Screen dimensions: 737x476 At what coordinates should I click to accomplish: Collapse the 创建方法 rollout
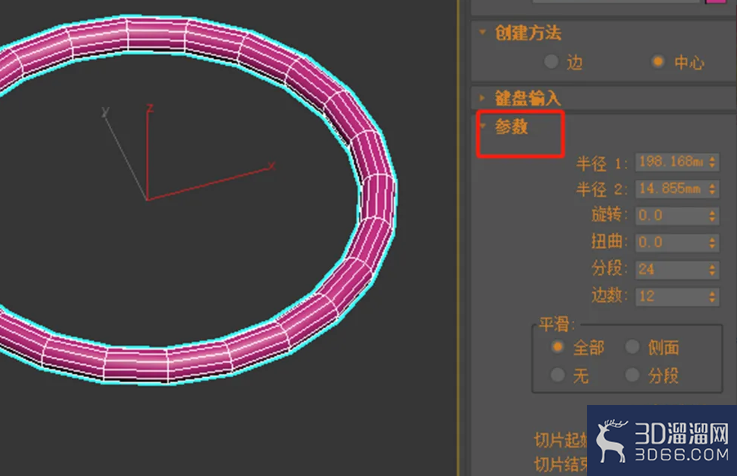482,32
